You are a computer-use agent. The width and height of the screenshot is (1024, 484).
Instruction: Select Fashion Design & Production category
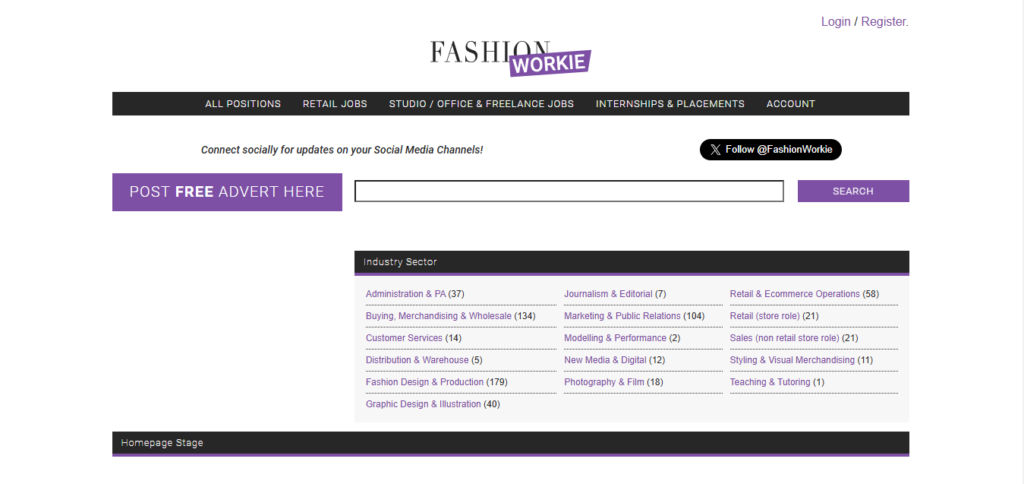[x=425, y=382]
